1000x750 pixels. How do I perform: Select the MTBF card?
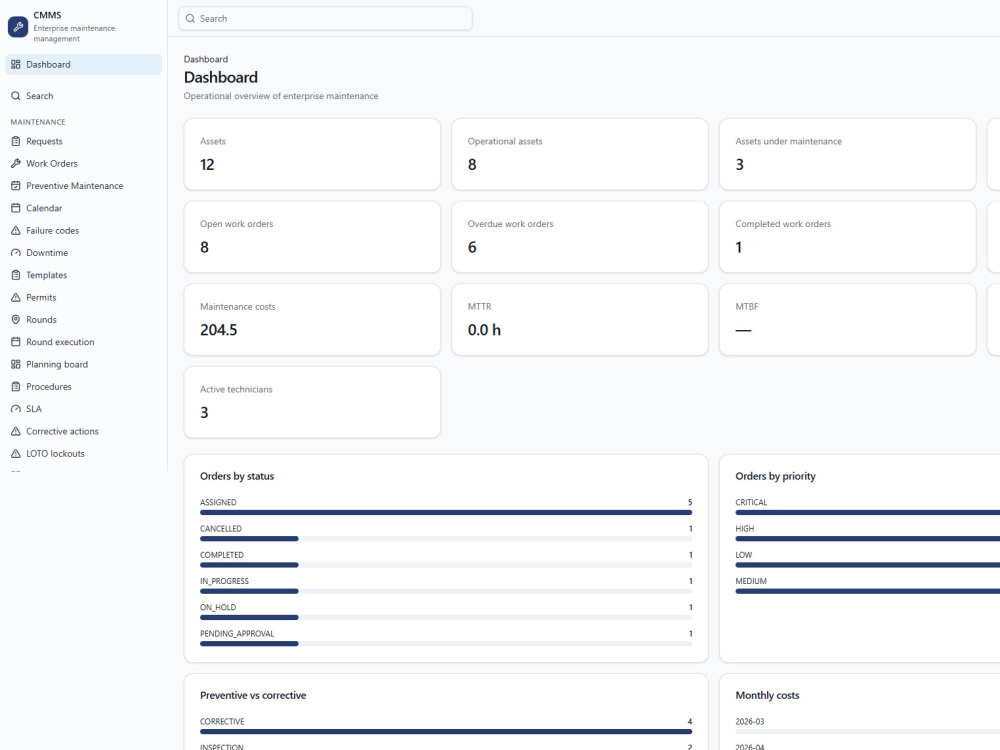(848, 320)
